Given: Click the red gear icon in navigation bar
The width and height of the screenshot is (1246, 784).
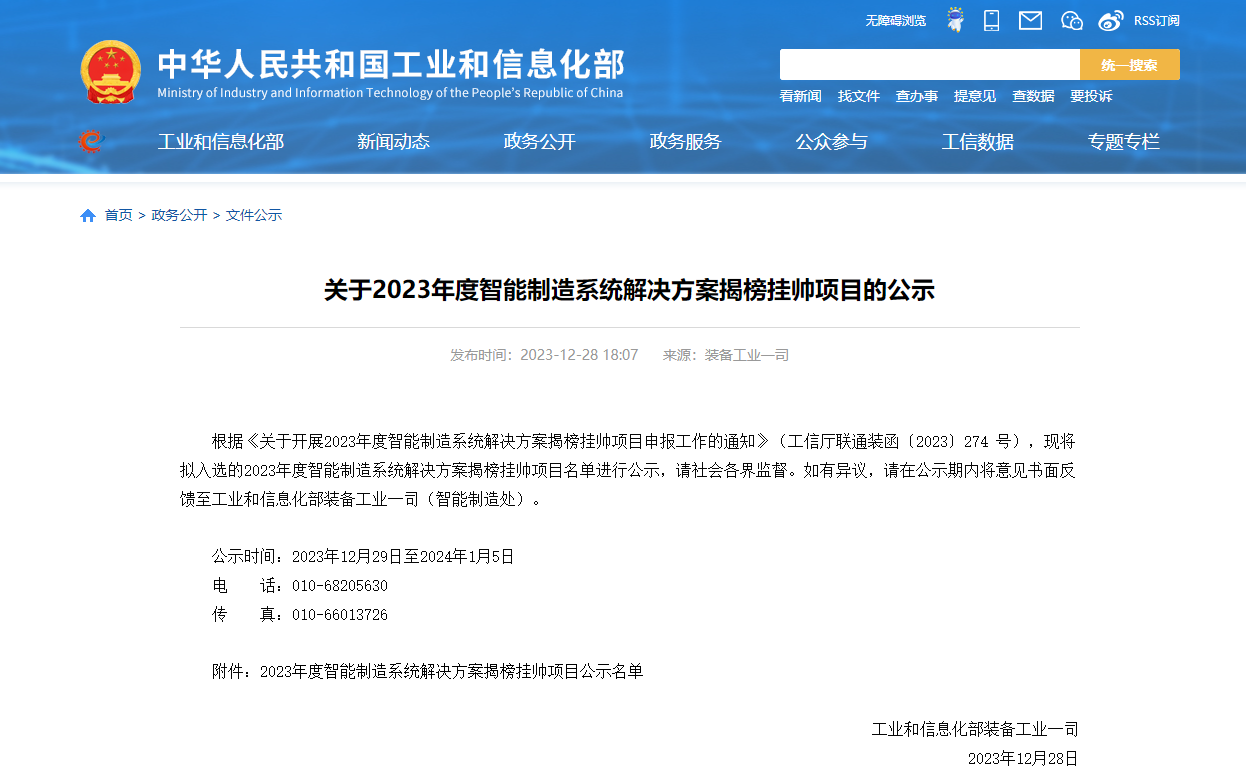Looking at the screenshot, I should (x=91, y=142).
